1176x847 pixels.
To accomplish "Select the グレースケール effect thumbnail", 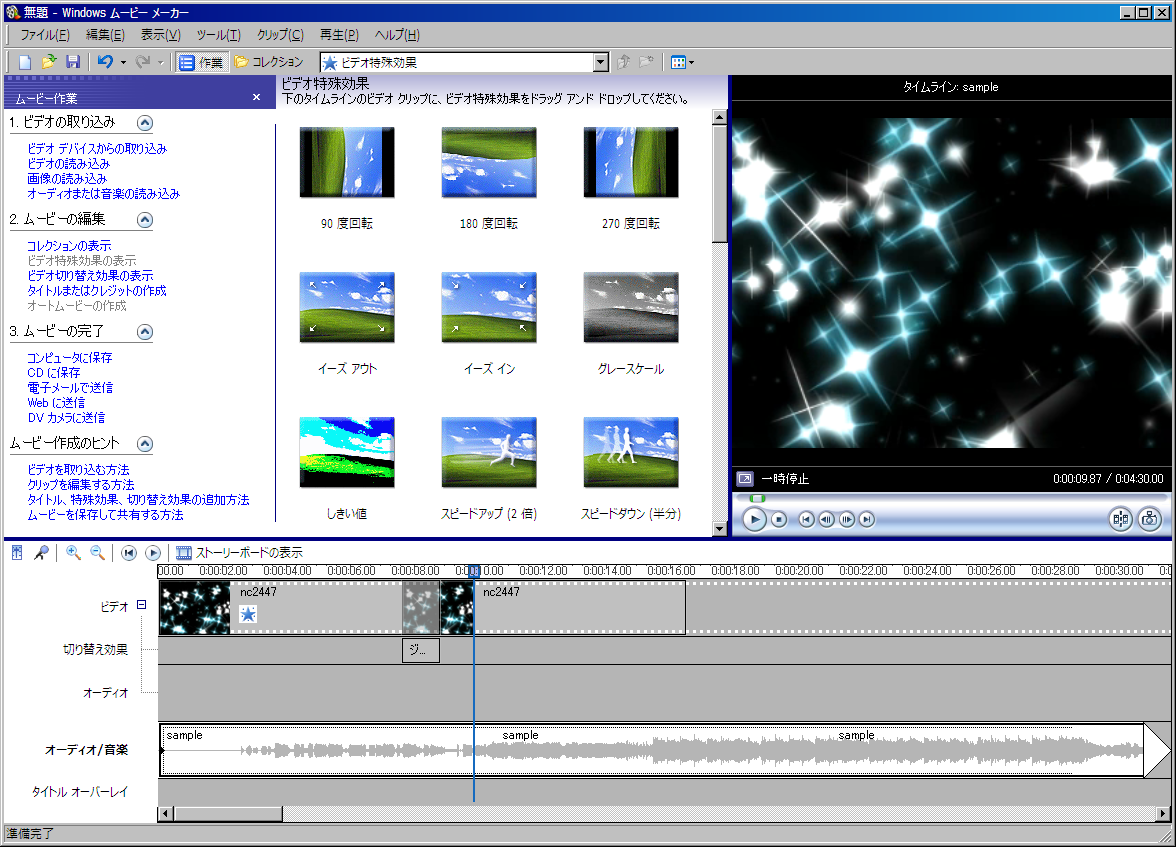I will click(x=631, y=307).
